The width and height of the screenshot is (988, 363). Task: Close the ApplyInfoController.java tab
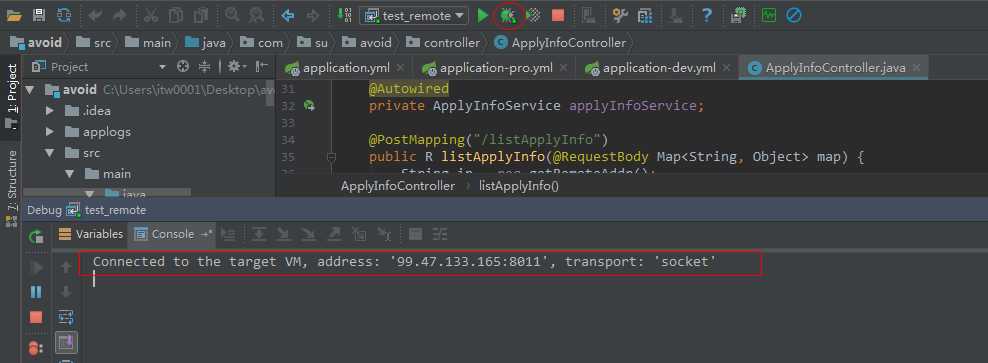[916, 68]
